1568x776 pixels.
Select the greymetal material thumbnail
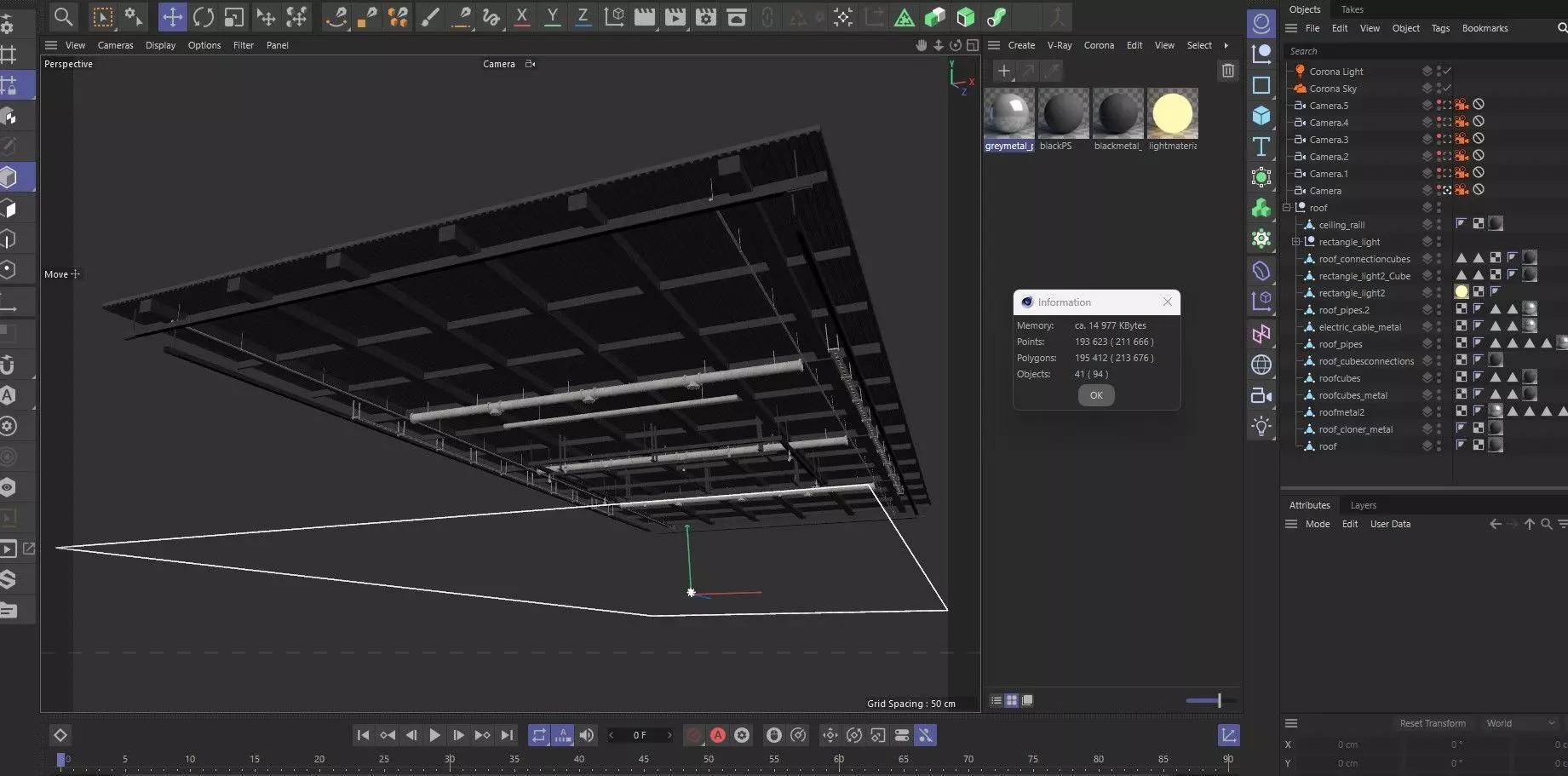point(1009,113)
